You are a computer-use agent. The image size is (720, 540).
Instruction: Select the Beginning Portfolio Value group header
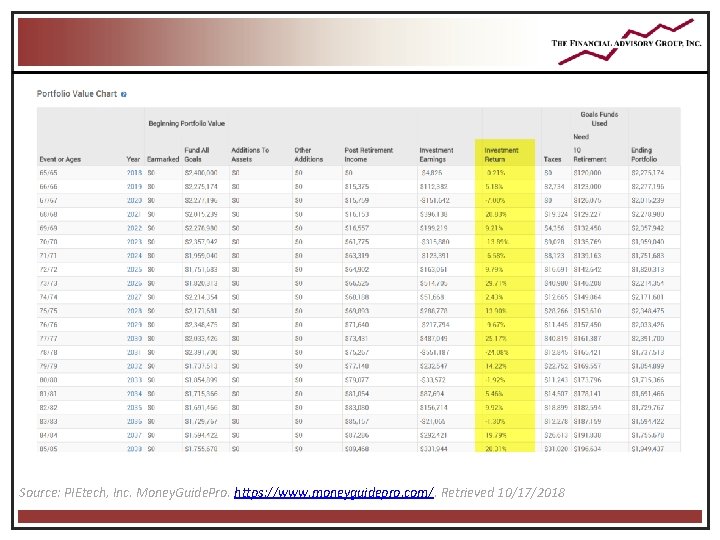tap(186, 124)
